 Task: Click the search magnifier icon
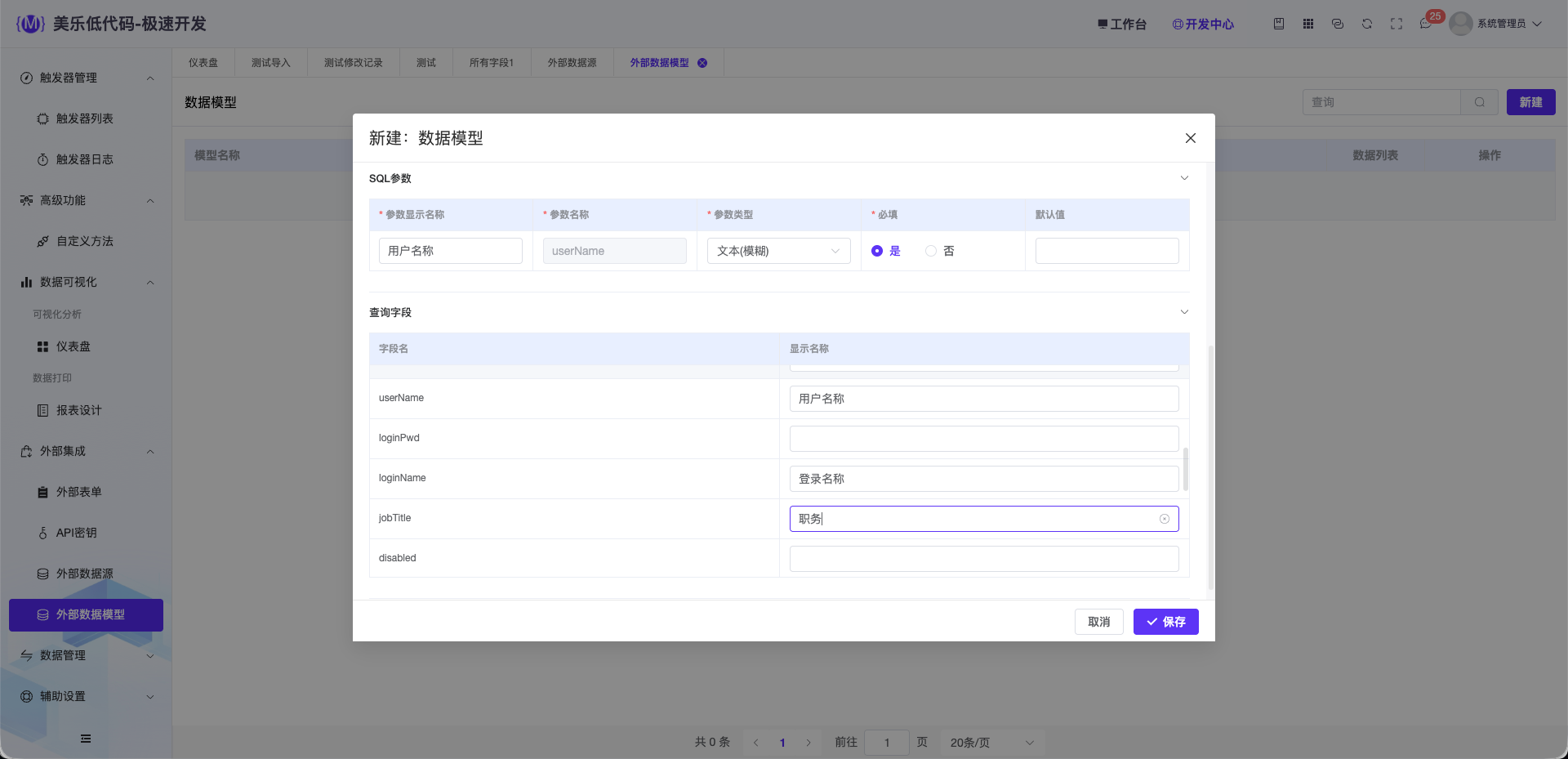coord(1480,102)
